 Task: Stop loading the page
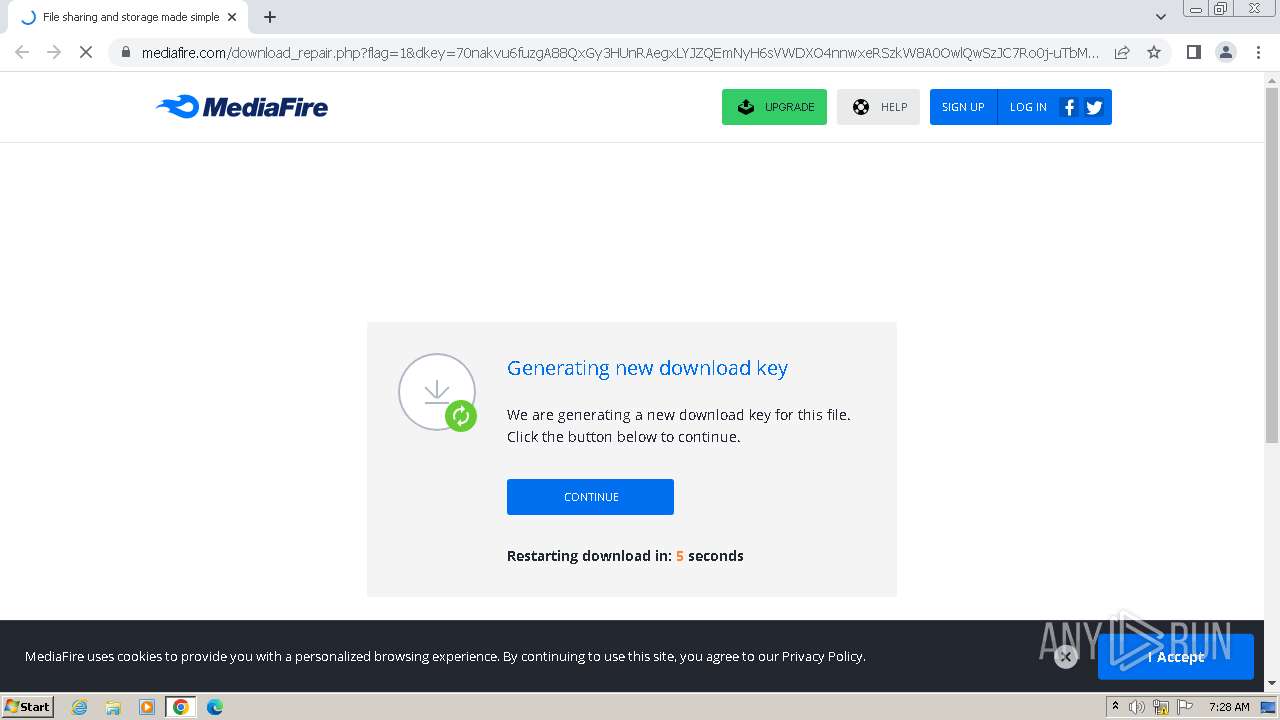[86, 52]
